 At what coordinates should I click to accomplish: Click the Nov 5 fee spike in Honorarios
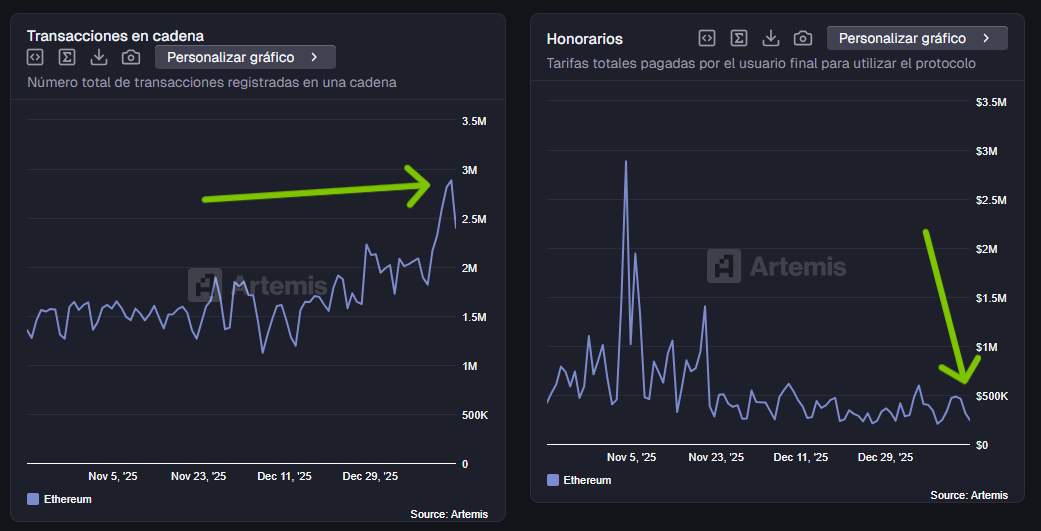pyautogui.click(x=626, y=161)
